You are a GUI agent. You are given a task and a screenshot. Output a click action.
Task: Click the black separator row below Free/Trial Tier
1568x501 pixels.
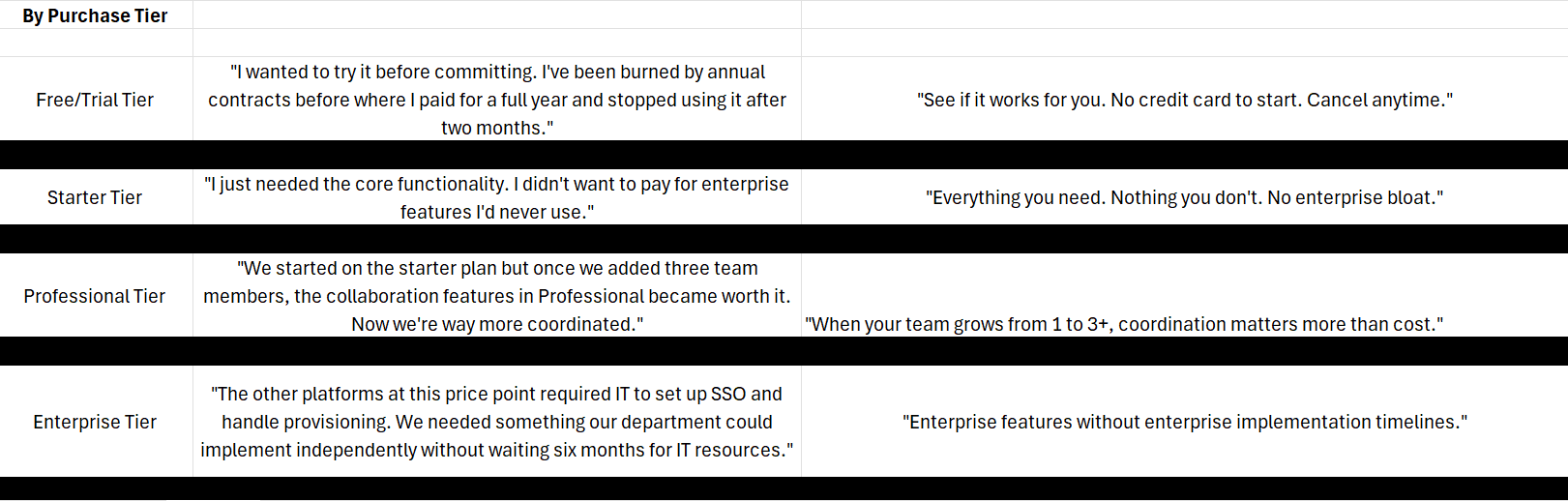click(784, 155)
